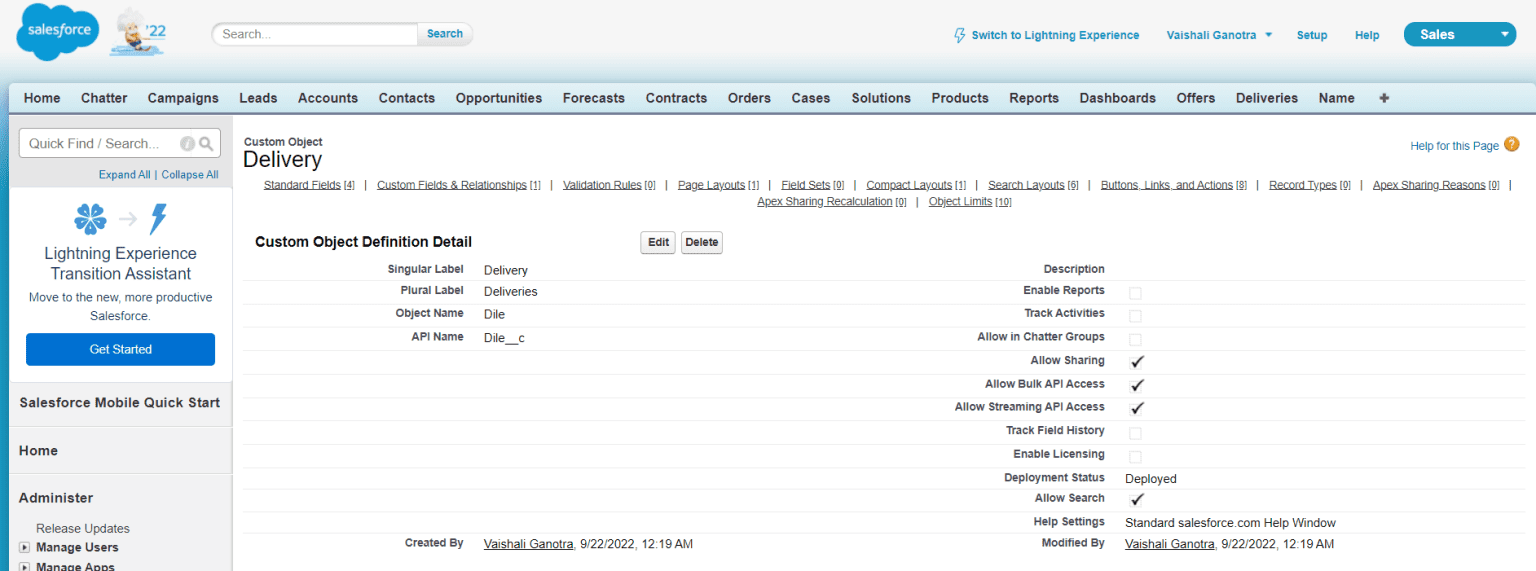Screen dimensions: 1536x571
Task: Open the Setup link
Action: coord(1312,35)
